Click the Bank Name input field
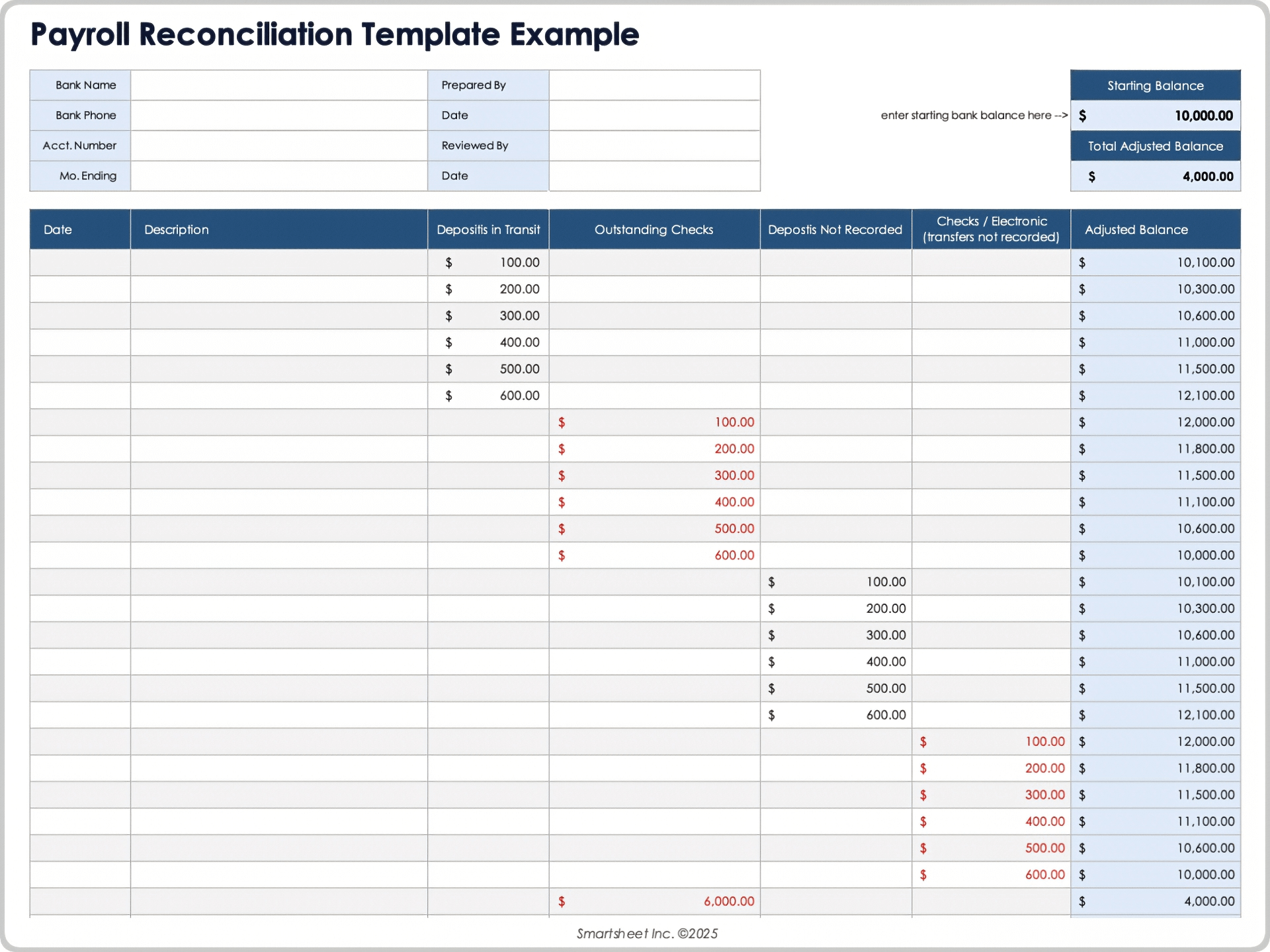The width and height of the screenshot is (1270, 952). [x=278, y=85]
